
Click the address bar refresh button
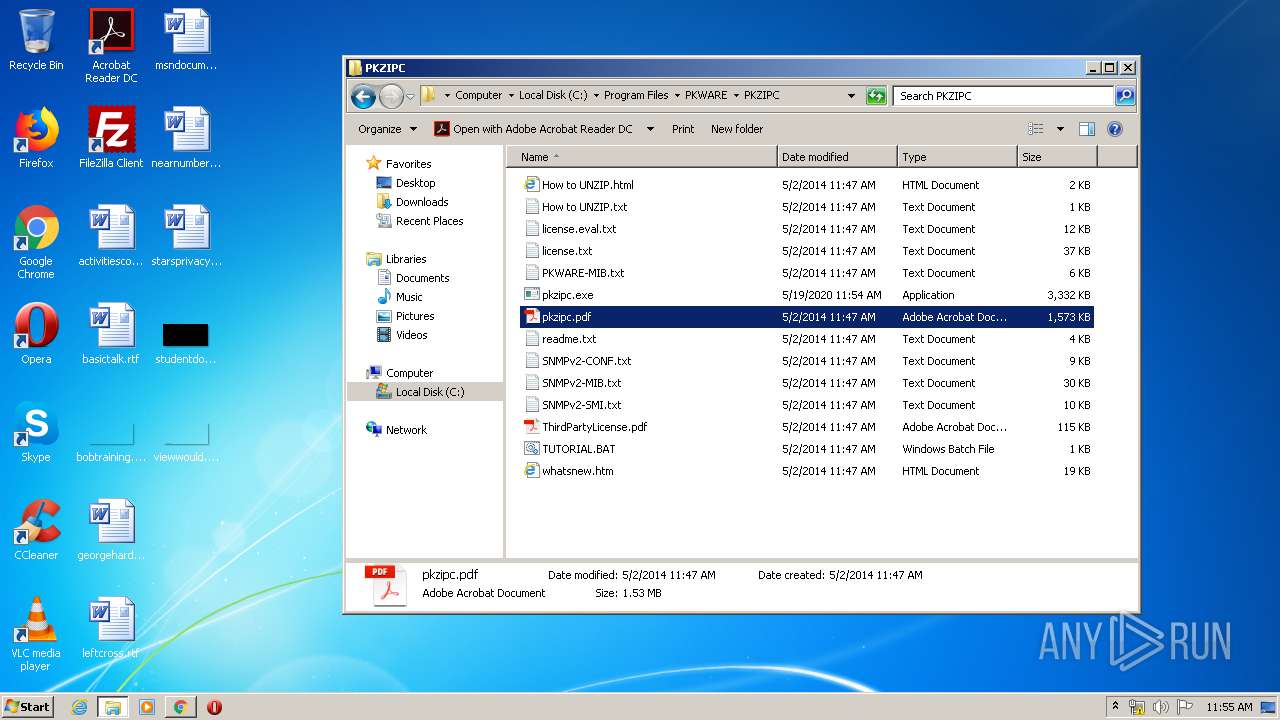click(x=876, y=96)
